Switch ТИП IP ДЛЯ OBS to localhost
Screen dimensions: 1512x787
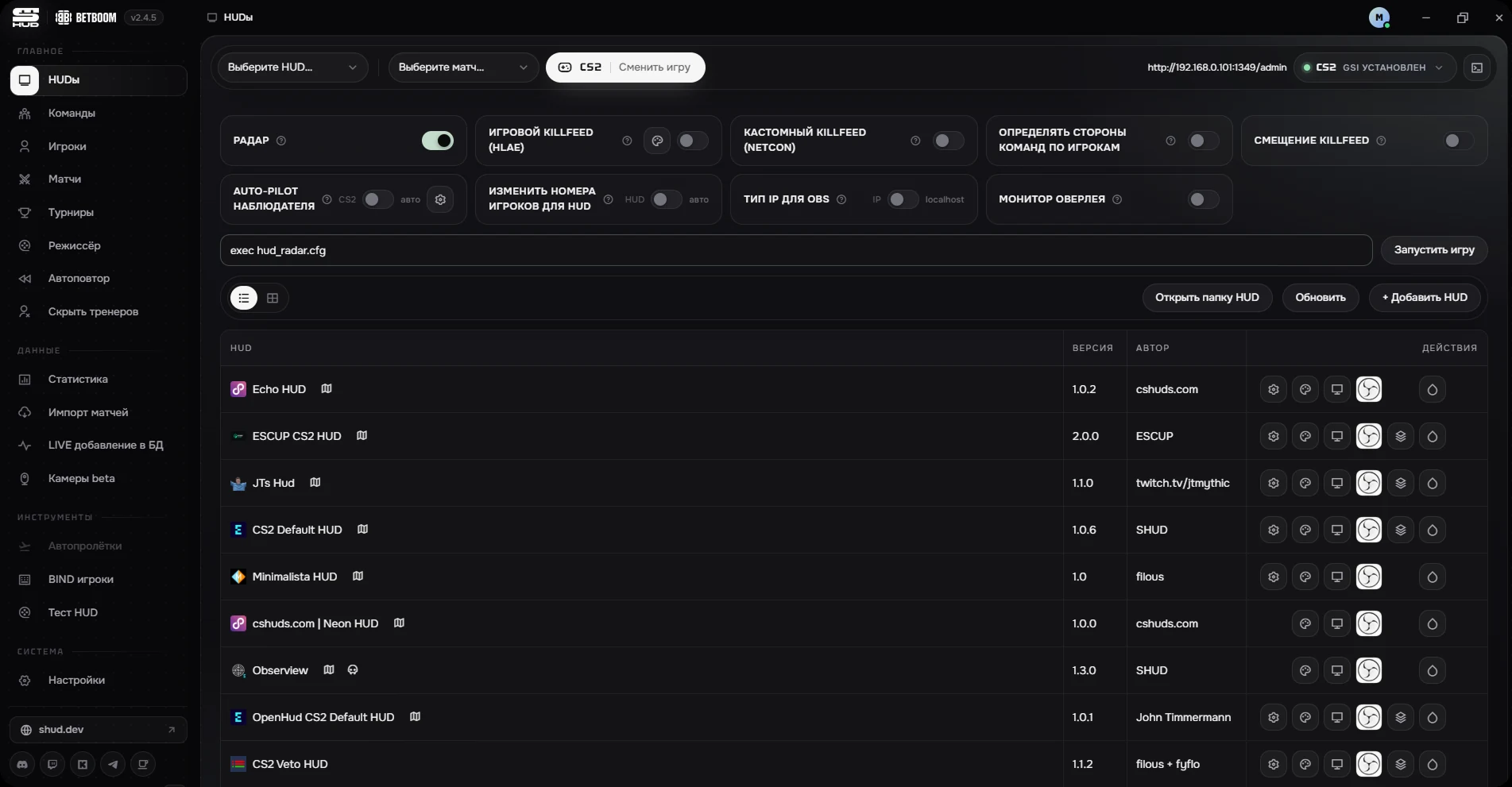pos(903,199)
